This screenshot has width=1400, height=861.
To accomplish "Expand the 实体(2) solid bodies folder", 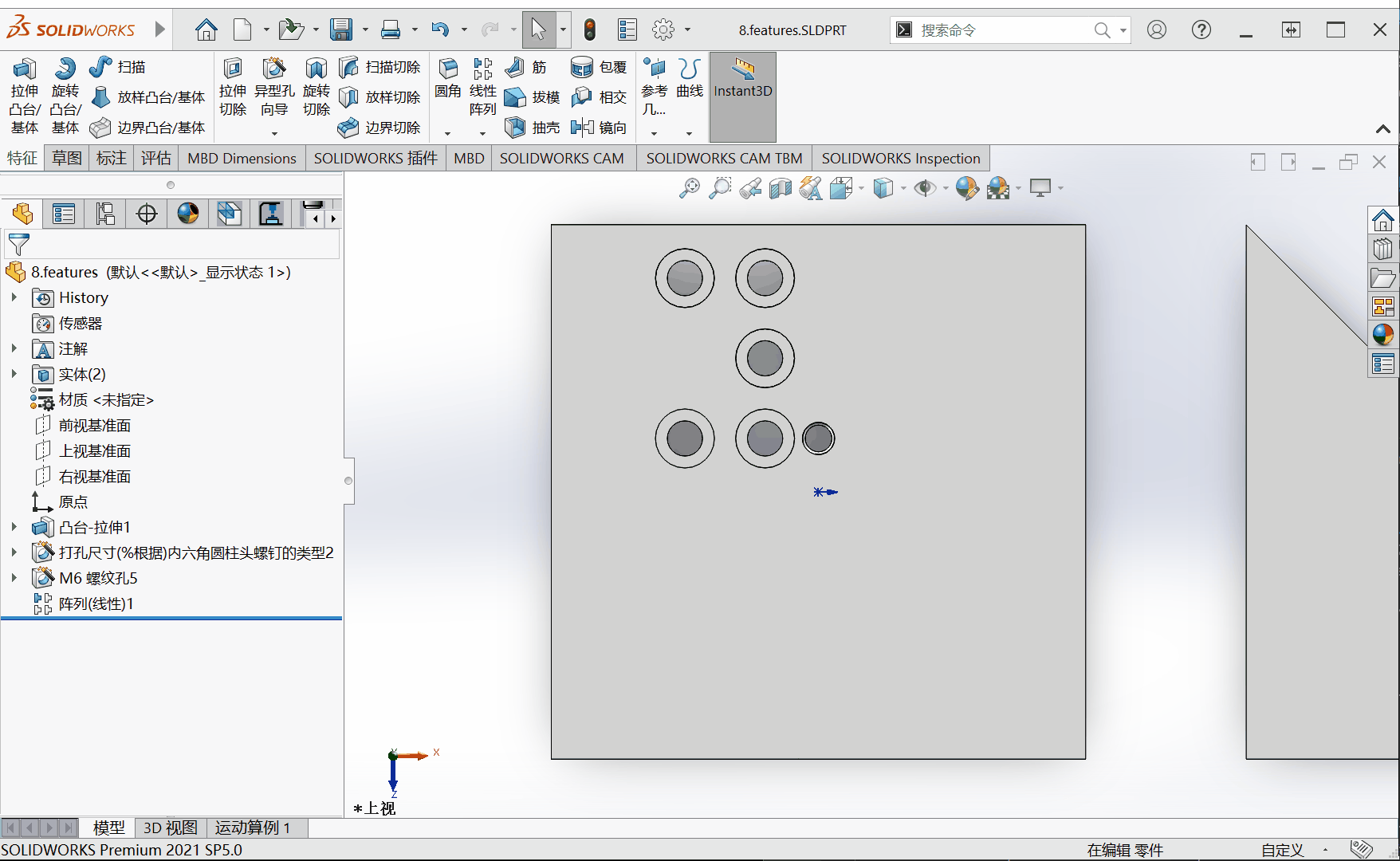I will pos(14,374).
